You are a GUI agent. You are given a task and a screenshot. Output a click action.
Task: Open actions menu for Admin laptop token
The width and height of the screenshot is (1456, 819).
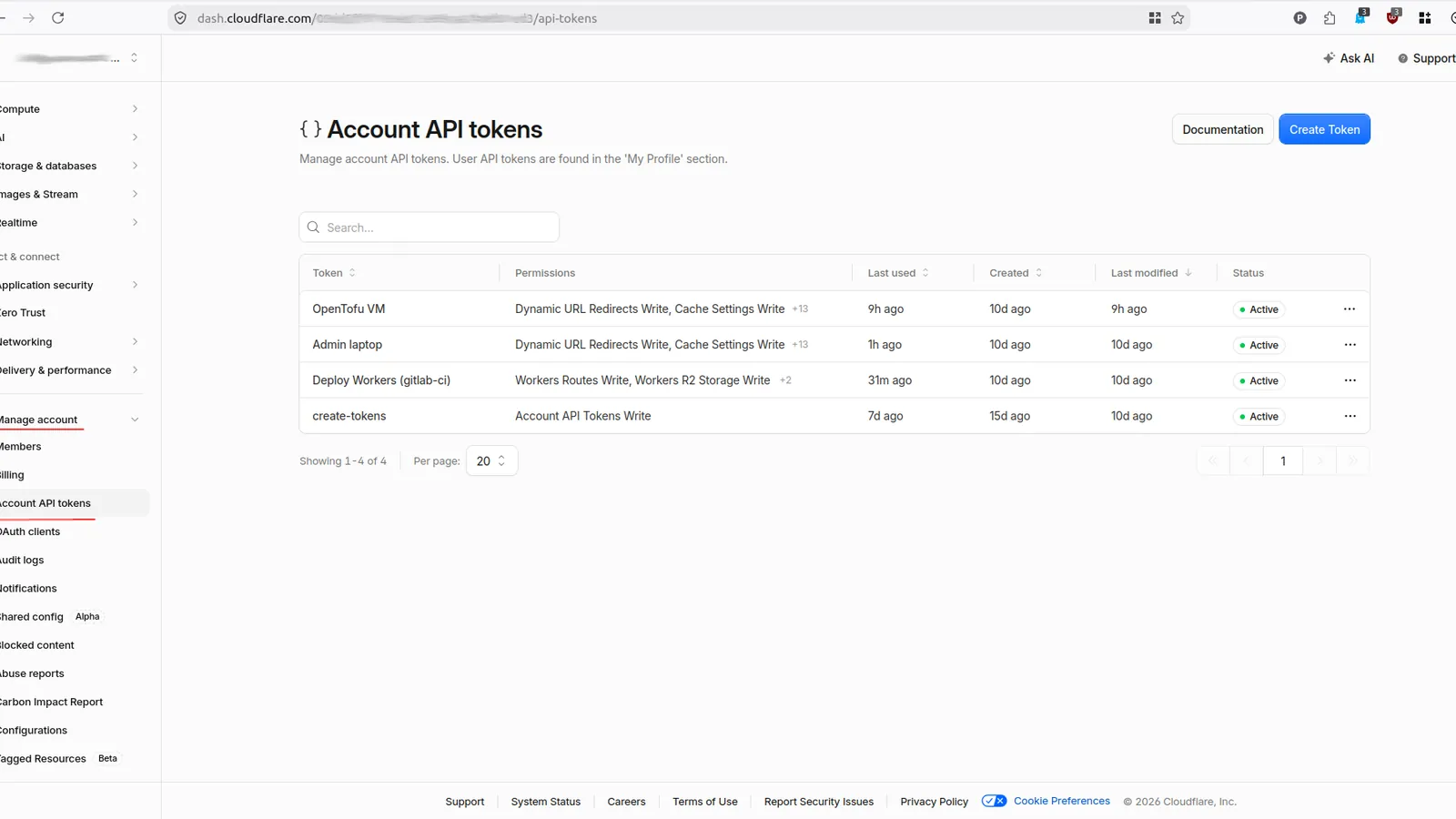[1350, 345]
